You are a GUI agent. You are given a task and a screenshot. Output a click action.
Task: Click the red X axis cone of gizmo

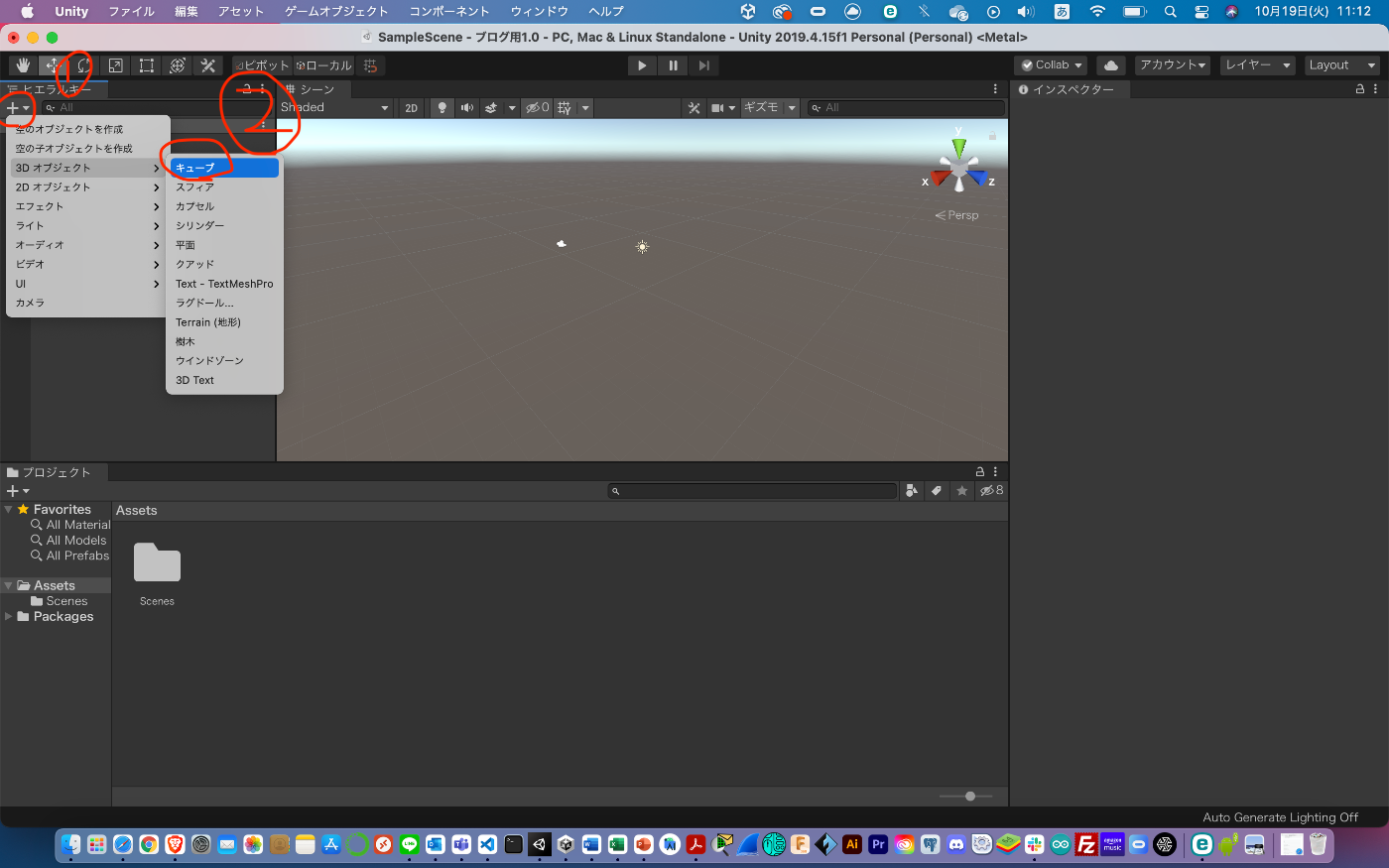coord(939,178)
